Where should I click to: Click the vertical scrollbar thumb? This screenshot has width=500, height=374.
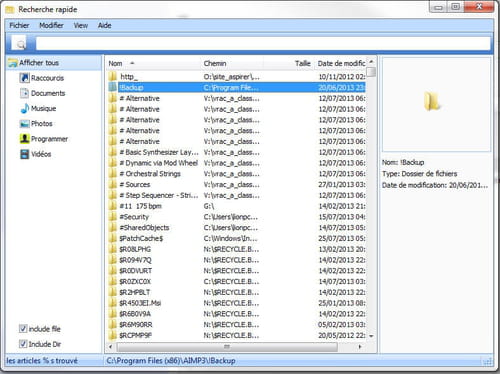point(371,72)
